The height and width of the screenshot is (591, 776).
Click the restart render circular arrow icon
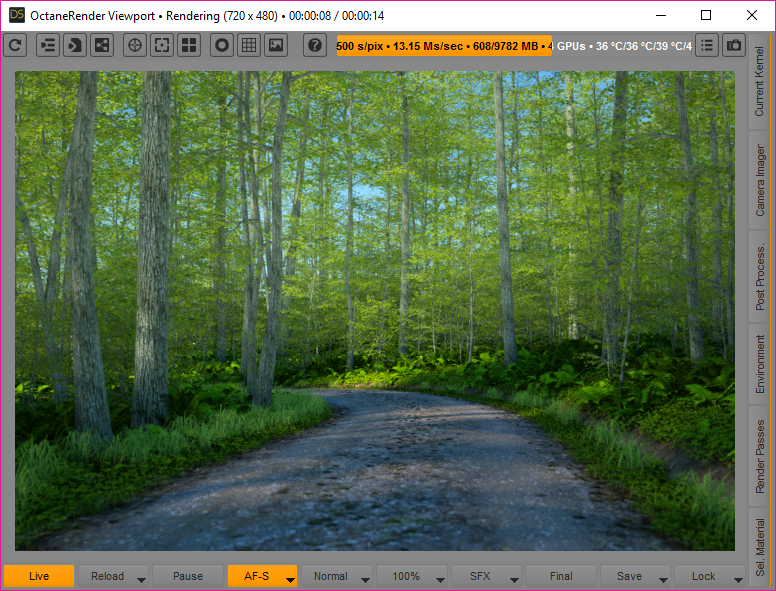pyautogui.click(x=15, y=46)
